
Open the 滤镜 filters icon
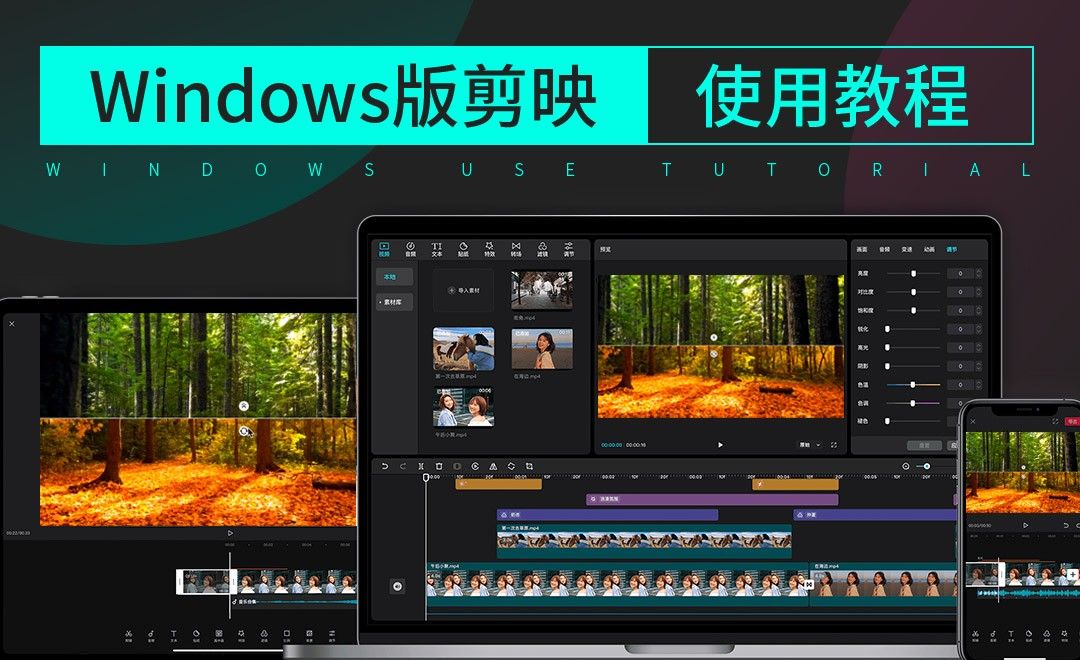point(543,249)
